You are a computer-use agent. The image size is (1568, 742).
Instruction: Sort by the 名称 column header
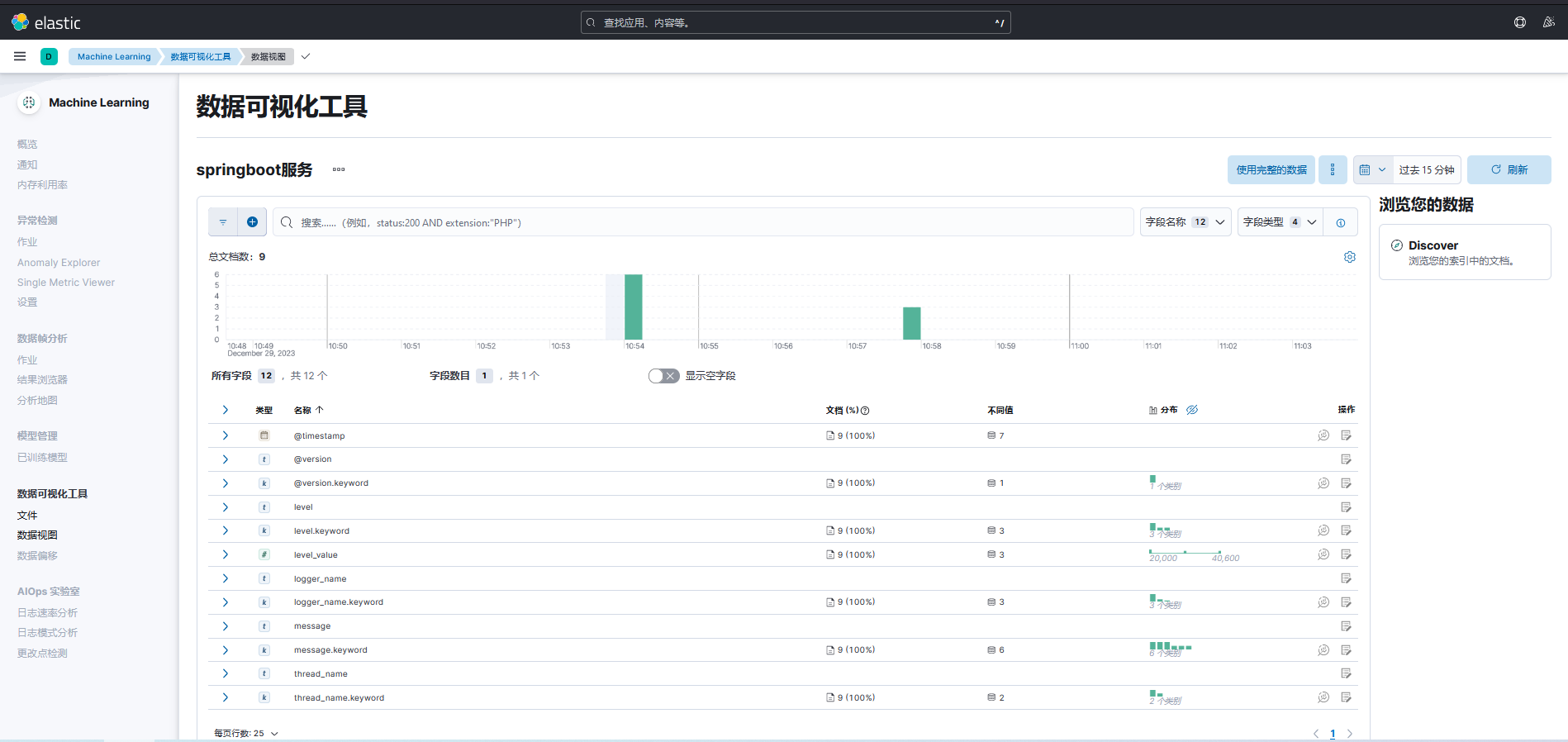point(308,410)
